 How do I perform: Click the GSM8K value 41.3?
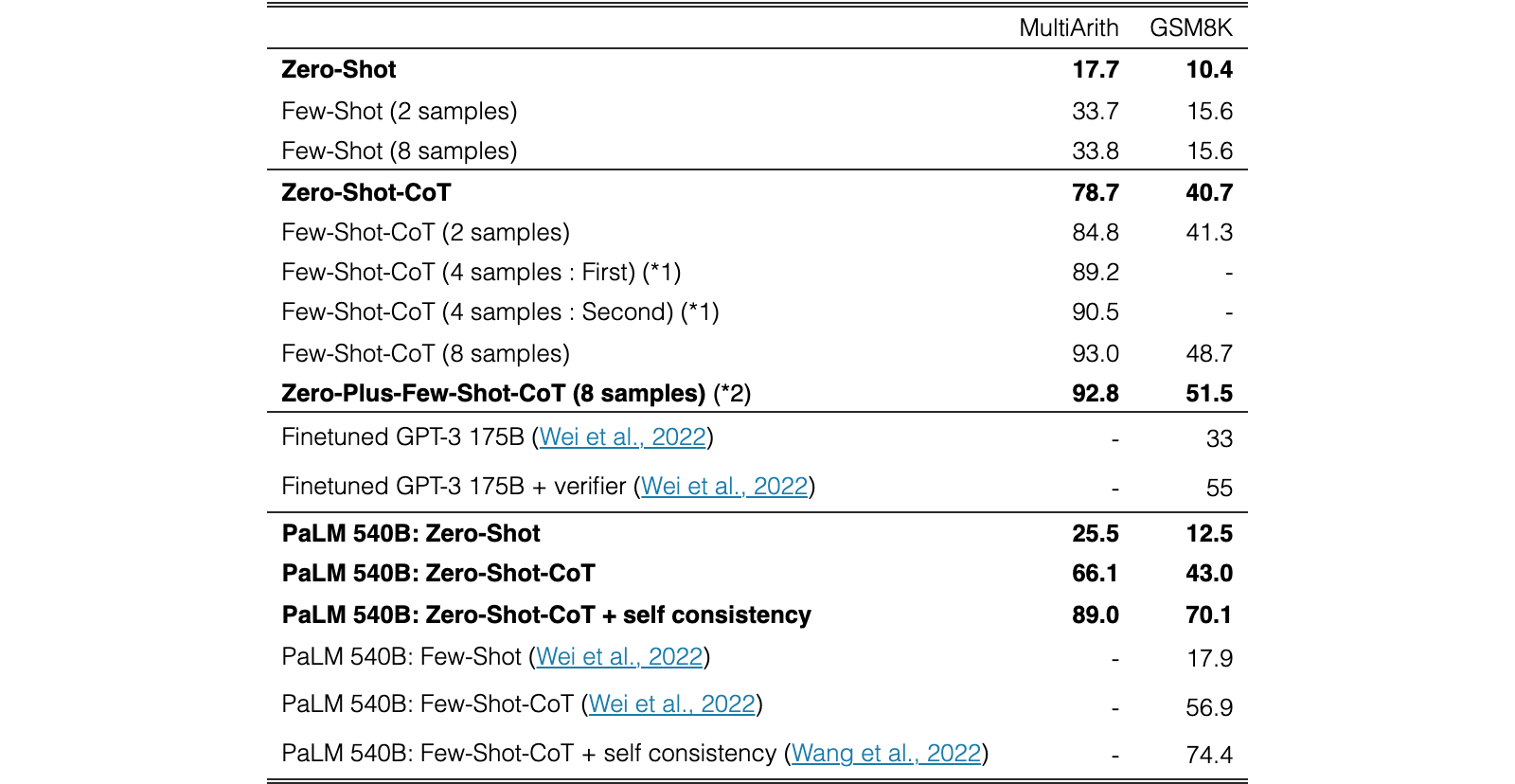pyautogui.click(x=1209, y=233)
